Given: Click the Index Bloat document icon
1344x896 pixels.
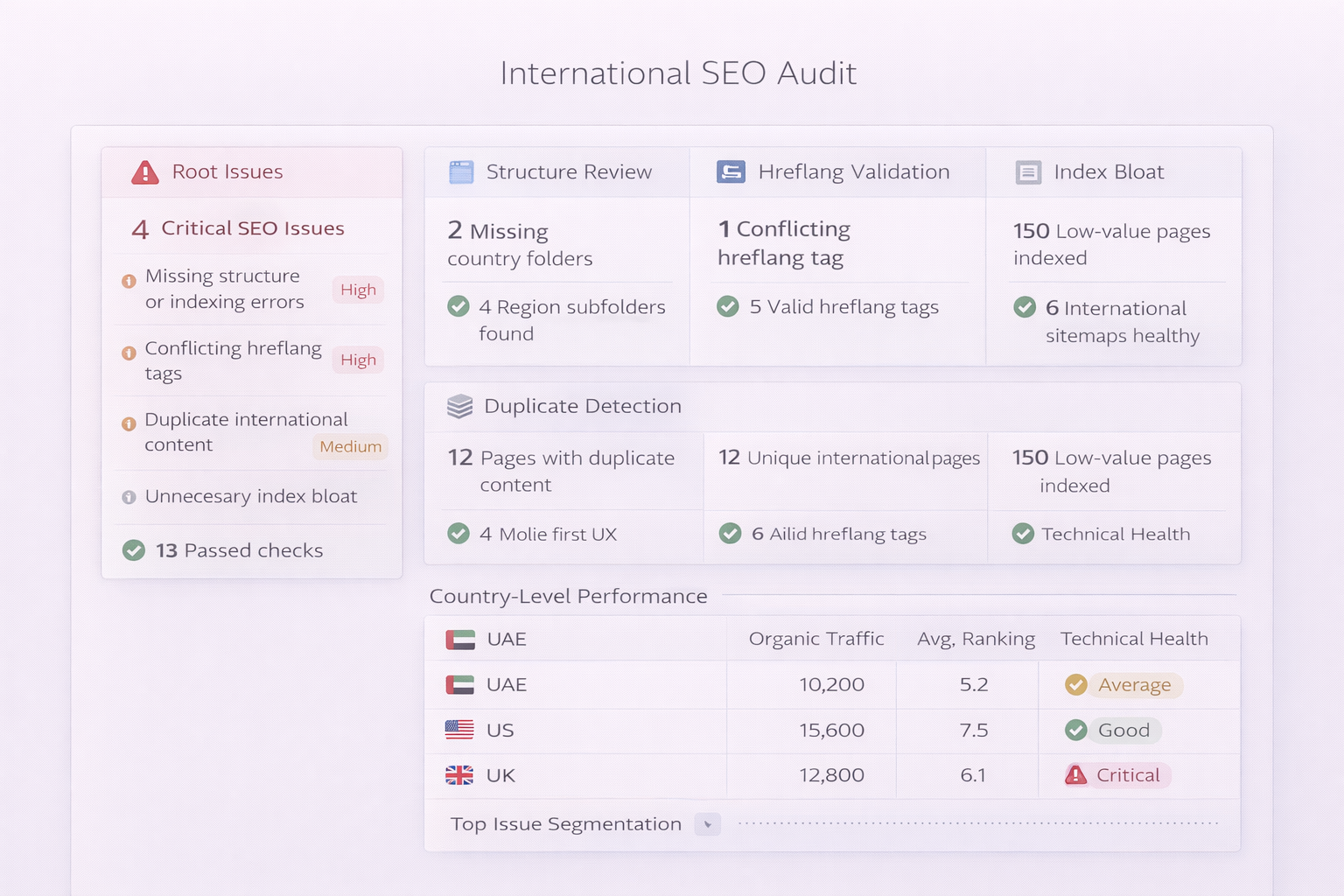Looking at the screenshot, I should (x=1028, y=171).
